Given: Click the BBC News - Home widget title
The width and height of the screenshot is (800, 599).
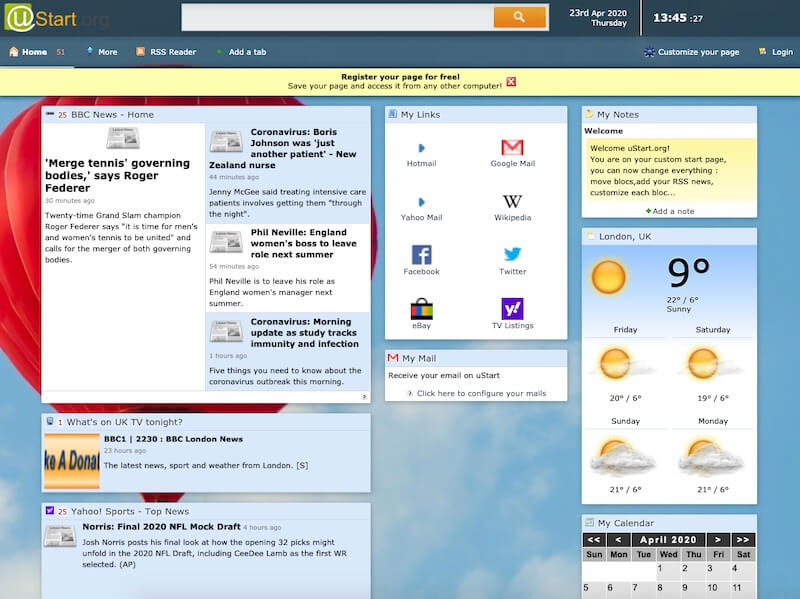Looking at the screenshot, I should [112, 115].
